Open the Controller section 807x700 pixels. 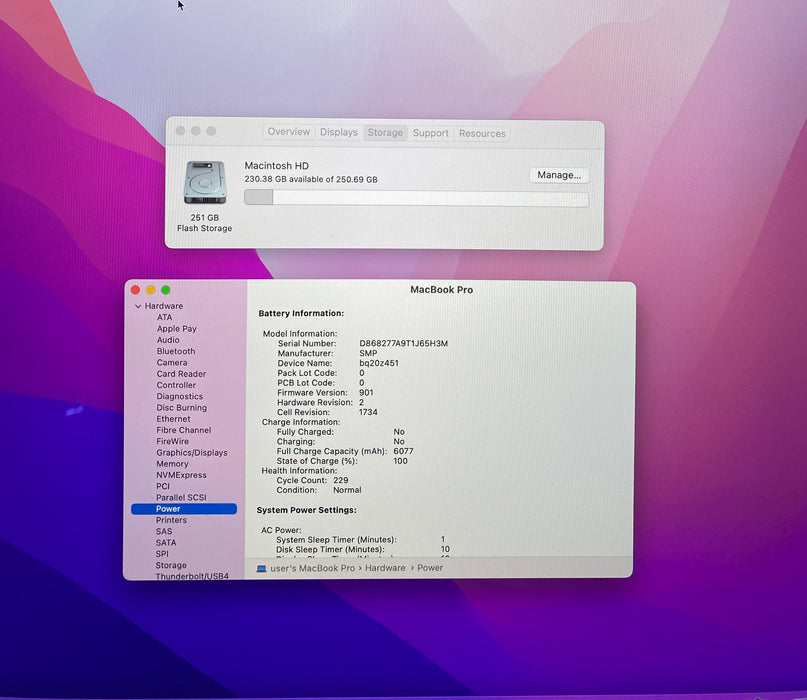(176, 385)
